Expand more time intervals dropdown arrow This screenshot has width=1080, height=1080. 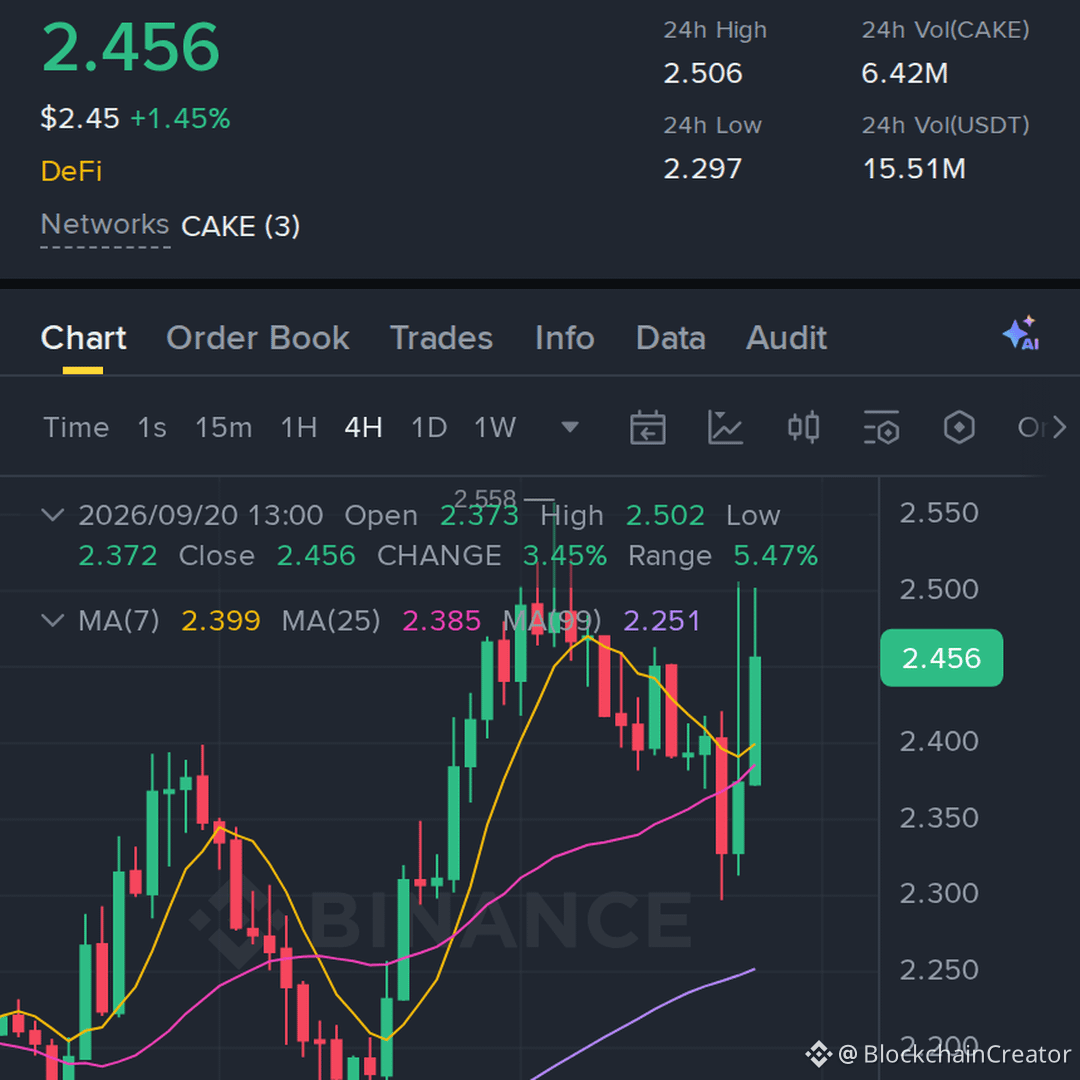[570, 428]
